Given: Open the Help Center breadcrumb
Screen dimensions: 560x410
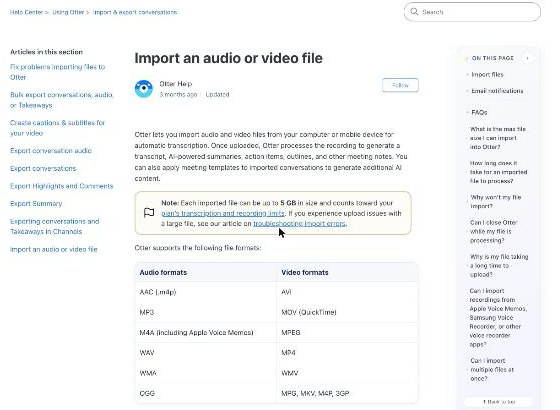Looking at the screenshot, I should point(26,12).
